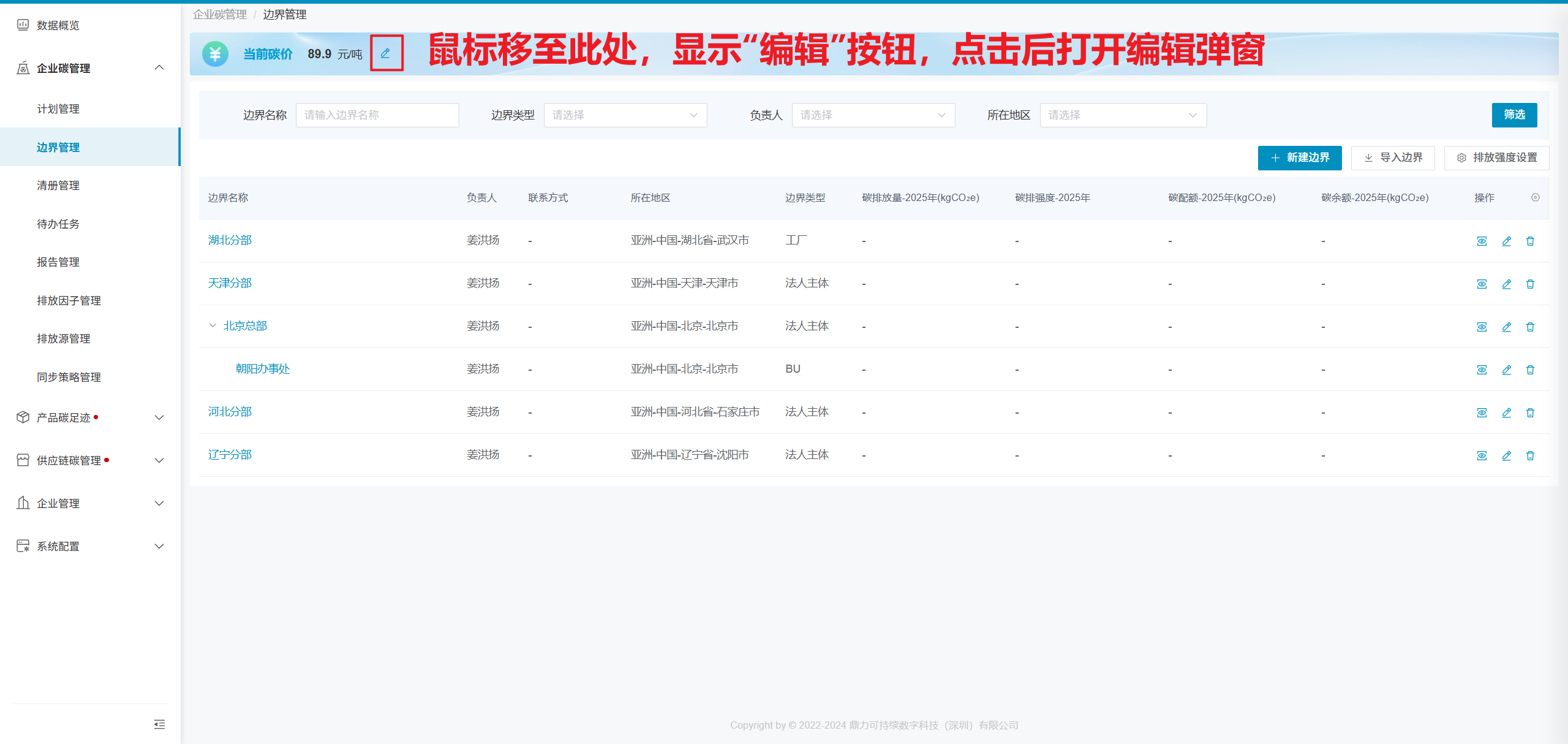Screen dimensions: 1568x744
Task: Open the 负责人 dropdown
Action: [x=873, y=115]
